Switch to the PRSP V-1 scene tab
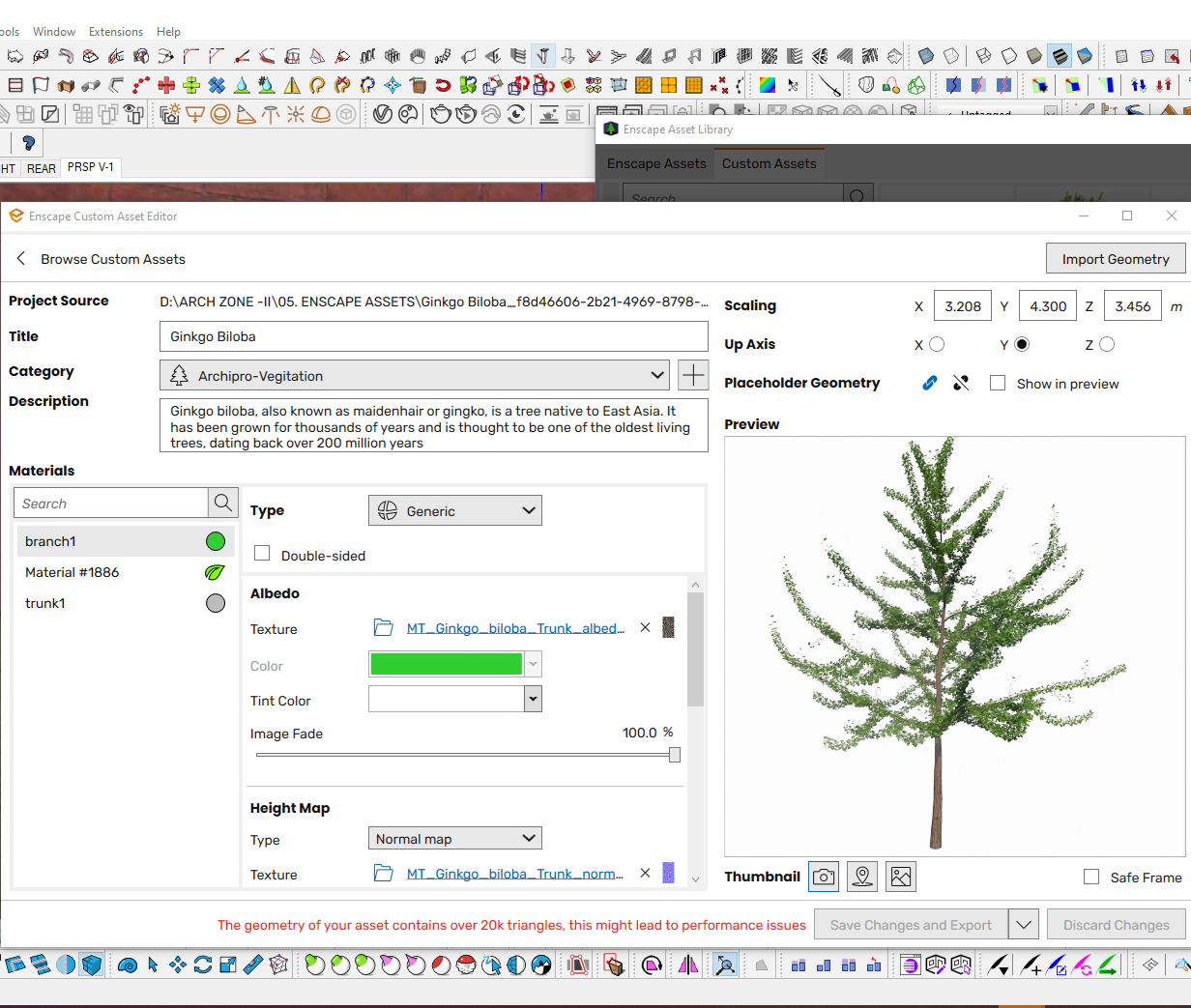 (91, 167)
